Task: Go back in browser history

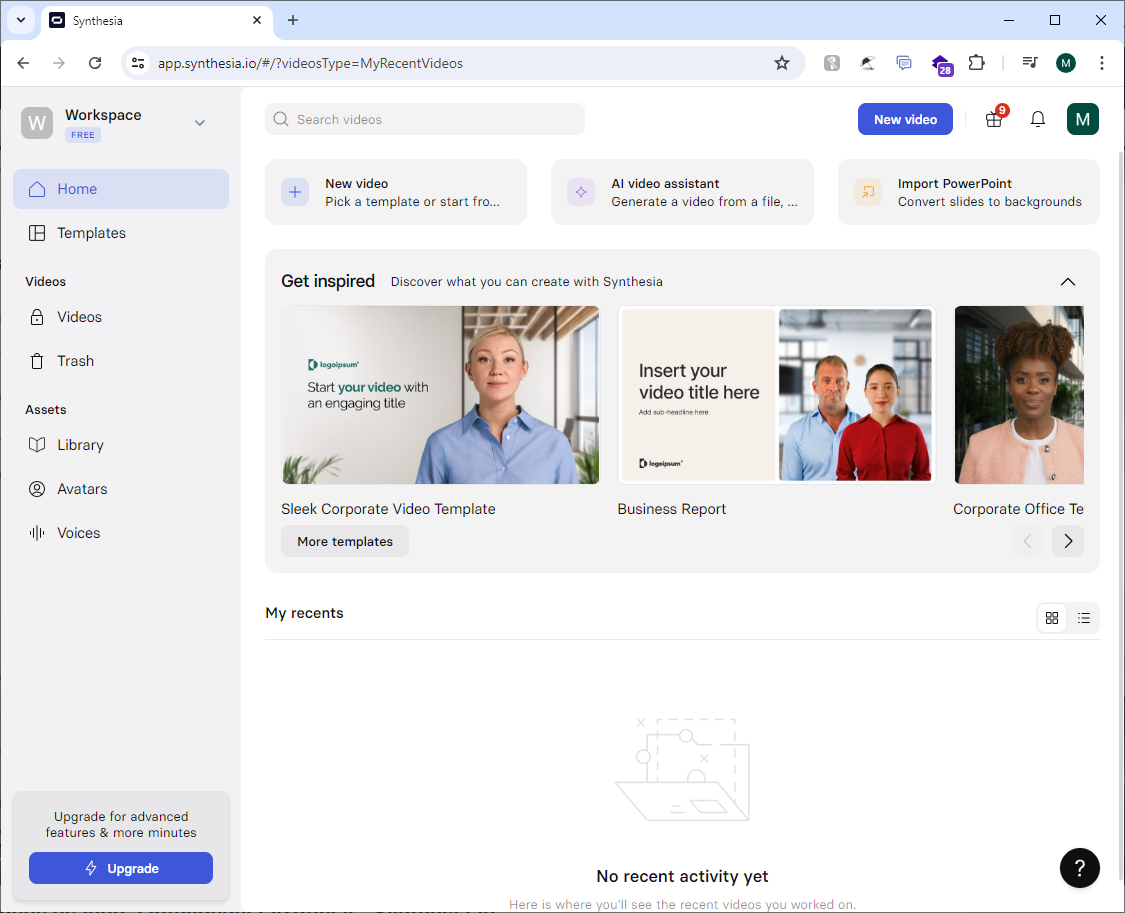Action: point(23,63)
